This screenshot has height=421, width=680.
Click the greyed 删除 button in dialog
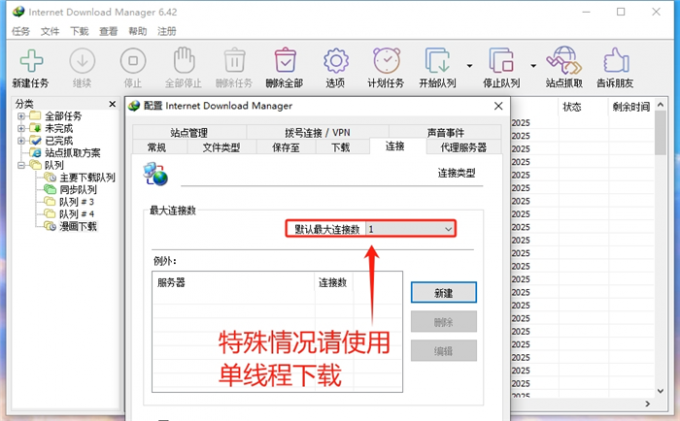point(444,322)
